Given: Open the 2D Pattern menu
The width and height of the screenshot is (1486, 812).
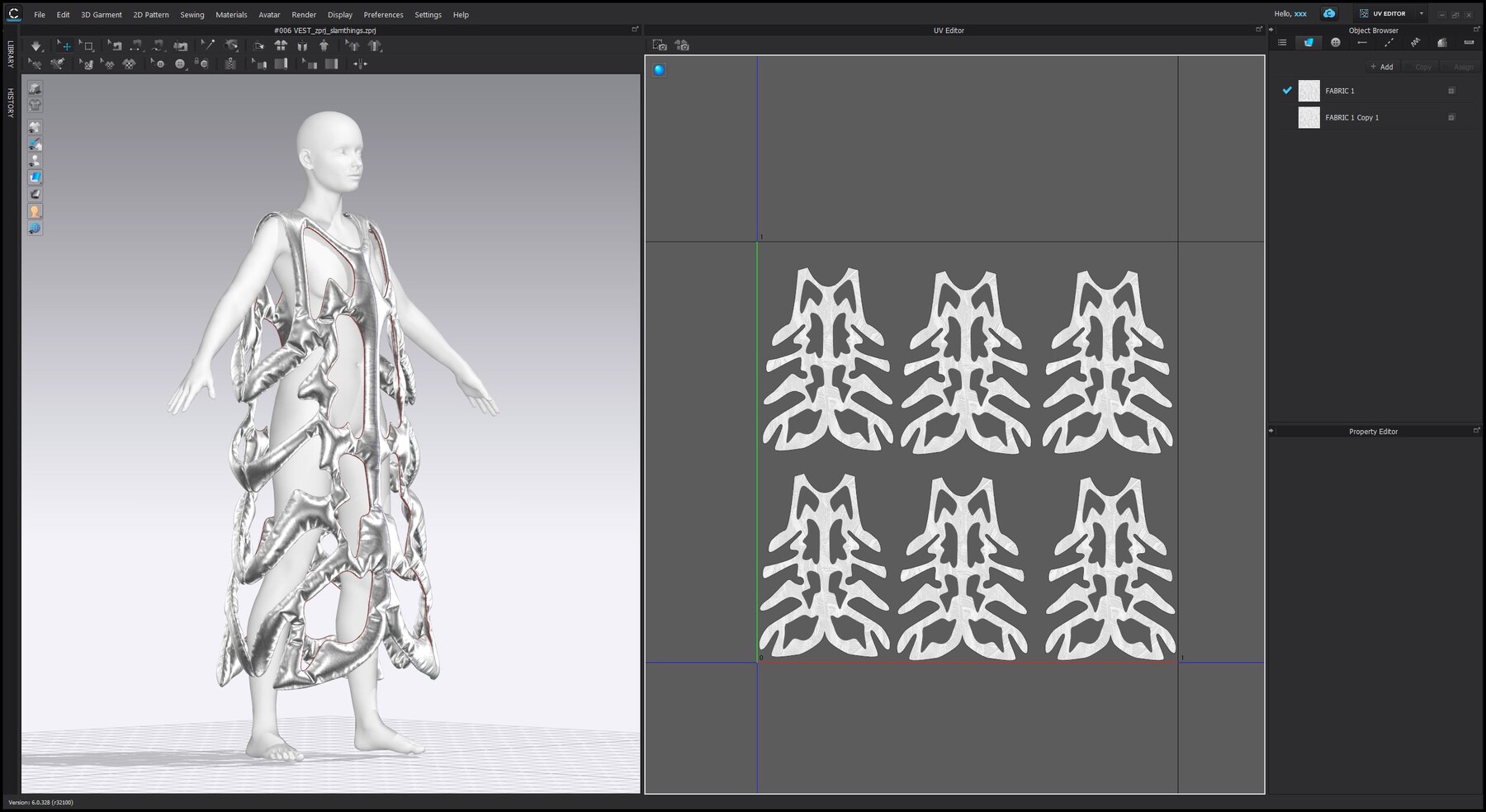Looking at the screenshot, I should (150, 14).
